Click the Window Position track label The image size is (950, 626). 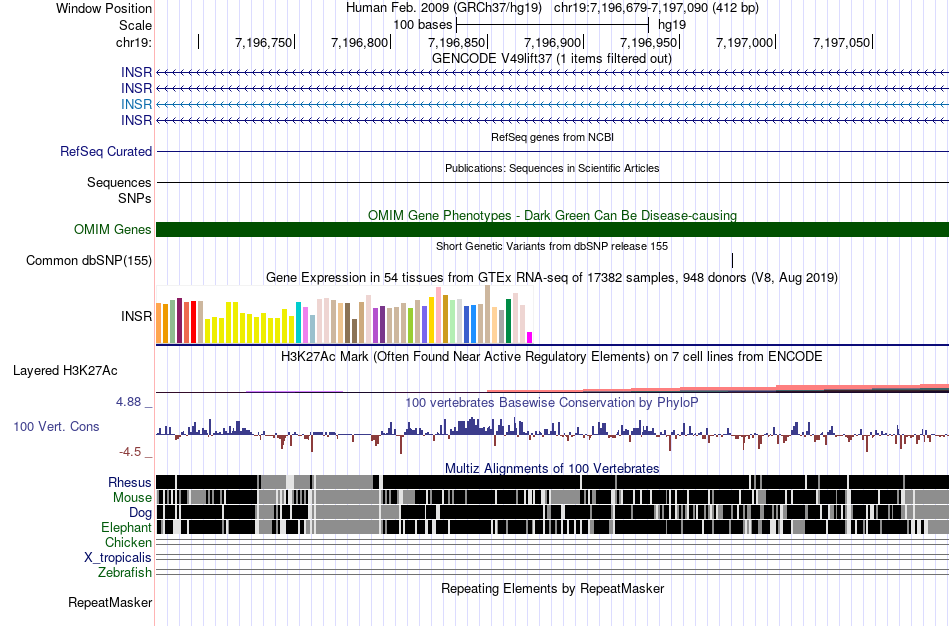click(104, 8)
